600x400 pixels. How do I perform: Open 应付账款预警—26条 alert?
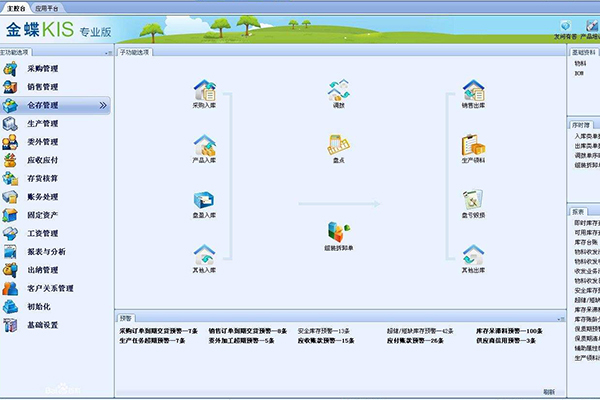[x=415, y=340]
